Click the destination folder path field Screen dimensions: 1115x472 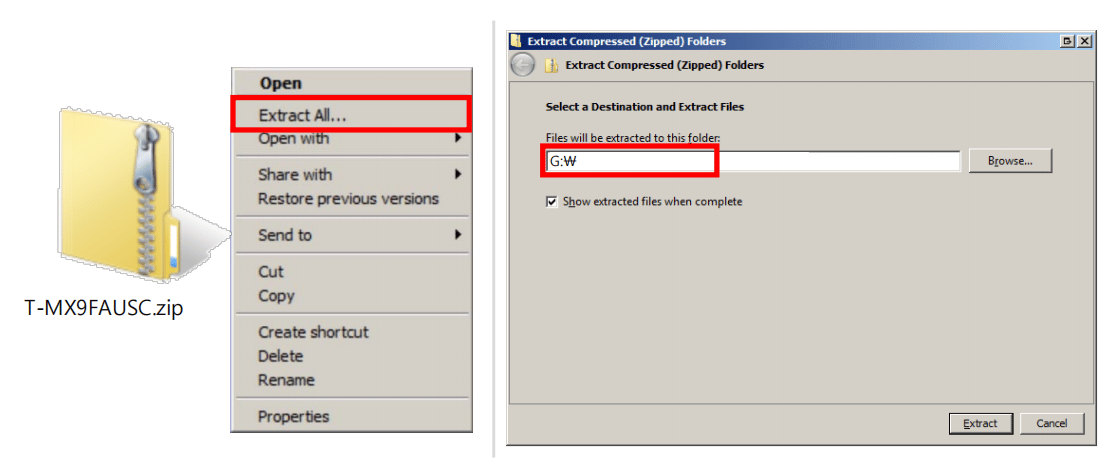tap(753, 161)
